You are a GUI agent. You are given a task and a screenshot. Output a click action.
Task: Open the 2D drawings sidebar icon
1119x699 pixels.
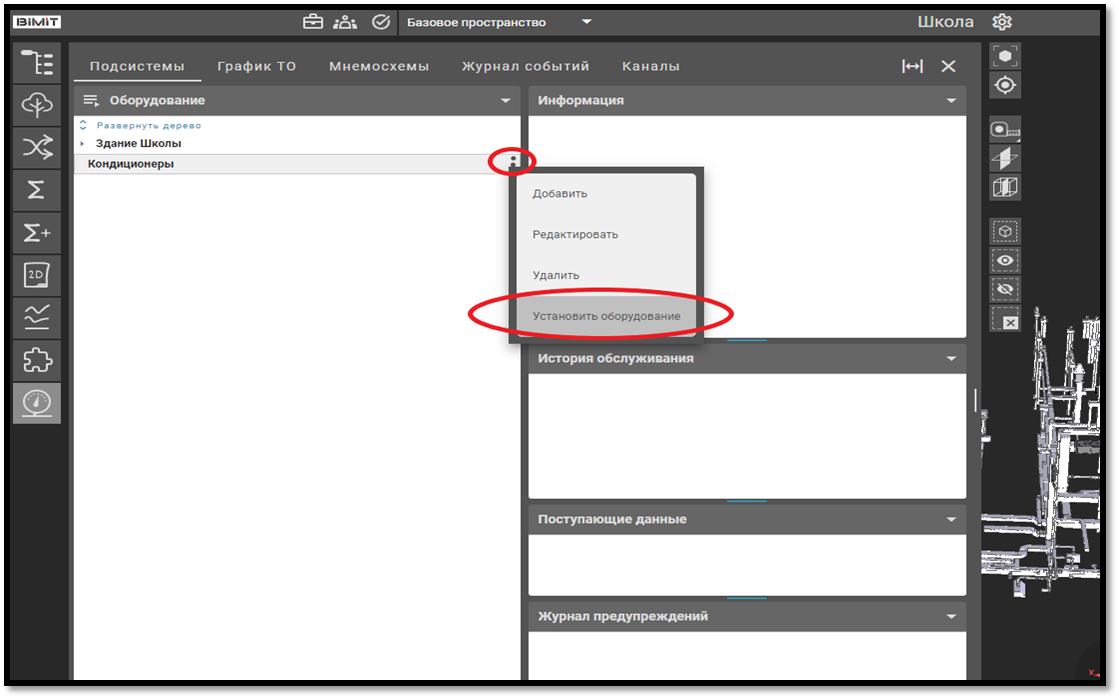(x=37, y=275)
